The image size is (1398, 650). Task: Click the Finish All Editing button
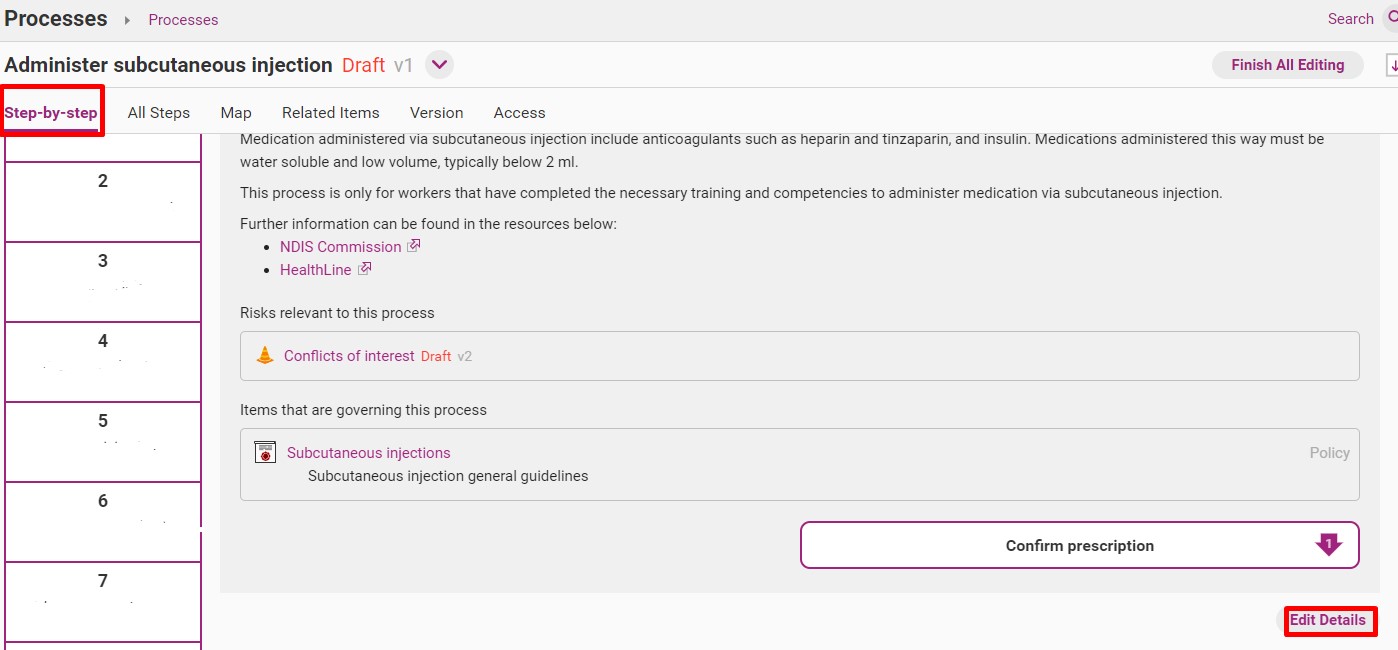1288,65
